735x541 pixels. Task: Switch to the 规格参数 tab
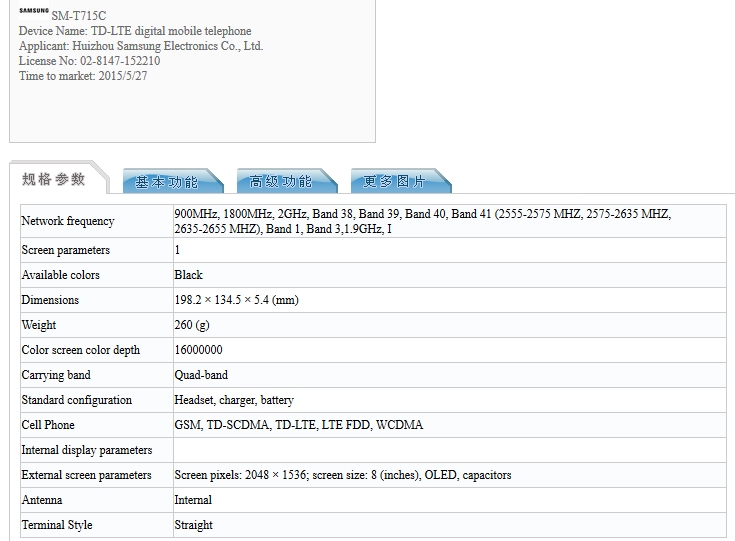coord(54,180)
